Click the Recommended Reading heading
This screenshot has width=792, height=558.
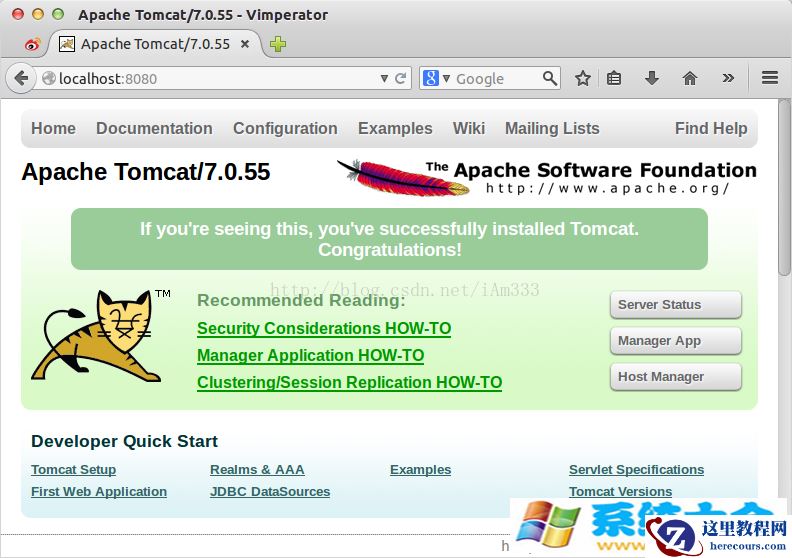click(301, 300)
